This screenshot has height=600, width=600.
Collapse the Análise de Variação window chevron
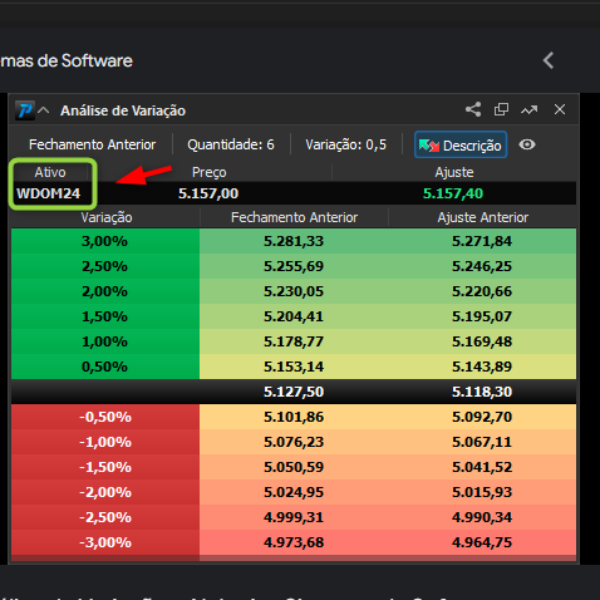tap(44, 110)
